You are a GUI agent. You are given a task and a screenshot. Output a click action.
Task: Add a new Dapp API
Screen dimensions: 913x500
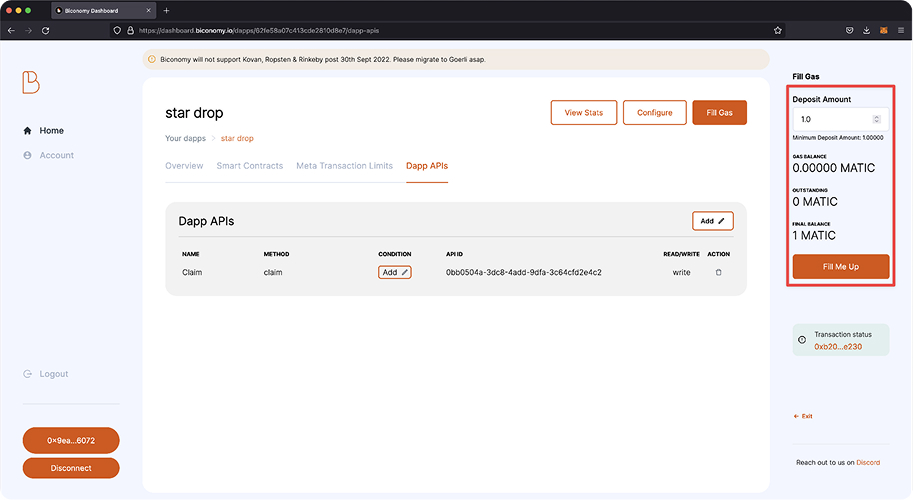[713, 221]
